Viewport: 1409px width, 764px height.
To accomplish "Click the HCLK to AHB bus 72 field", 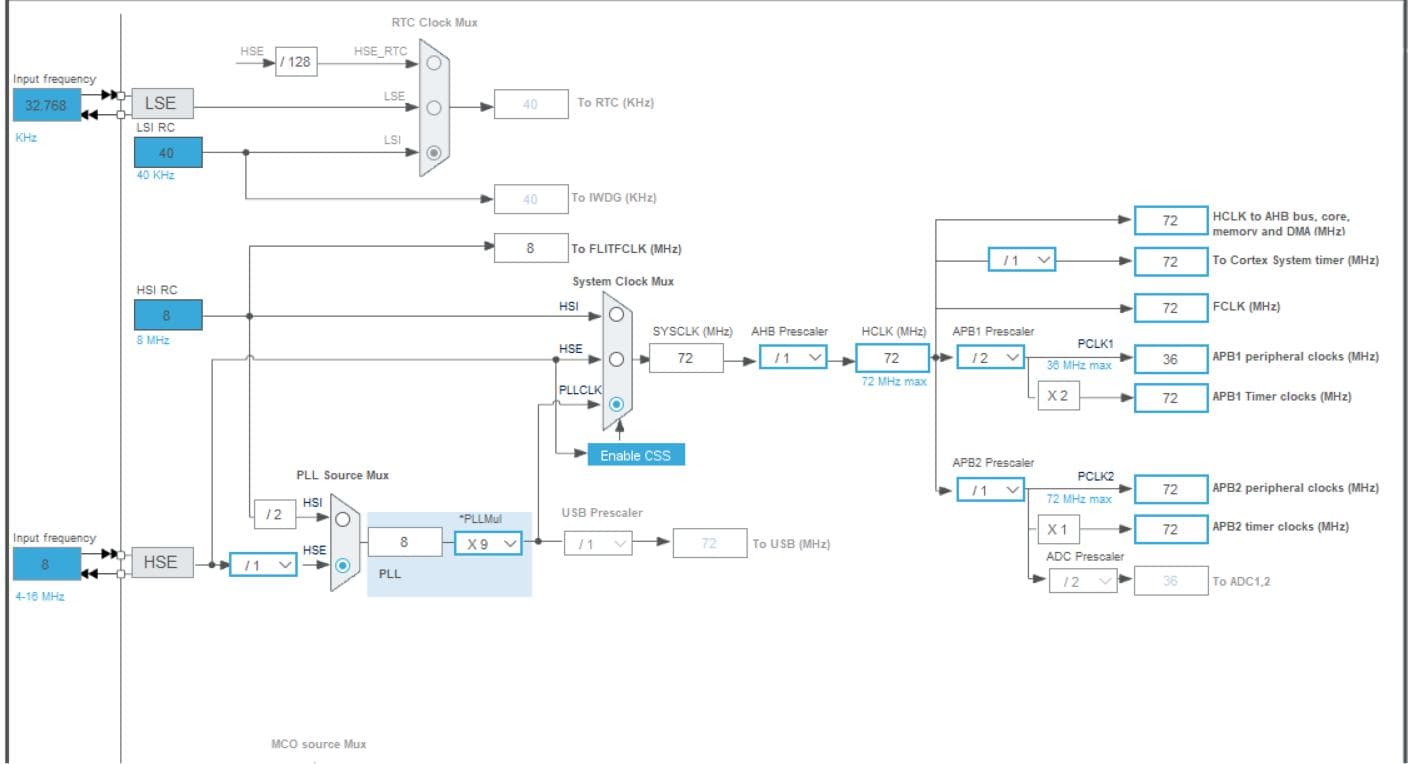I will tap(1171, 221).
